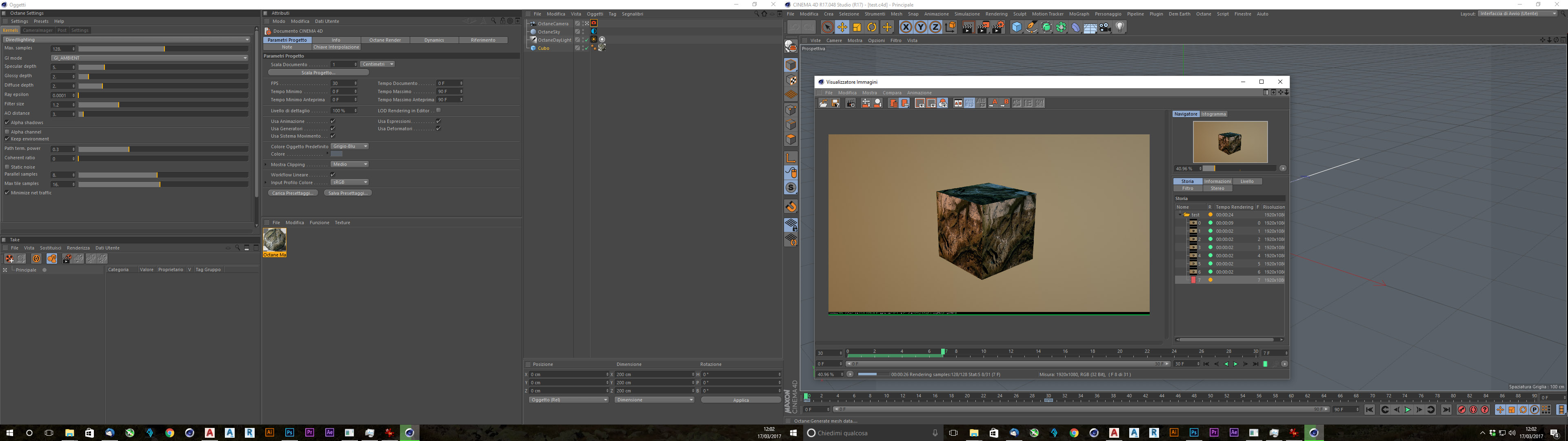Select the Rotate tool icon
Viewport: 1568px width, 441px height.
[x=872, y=27]
